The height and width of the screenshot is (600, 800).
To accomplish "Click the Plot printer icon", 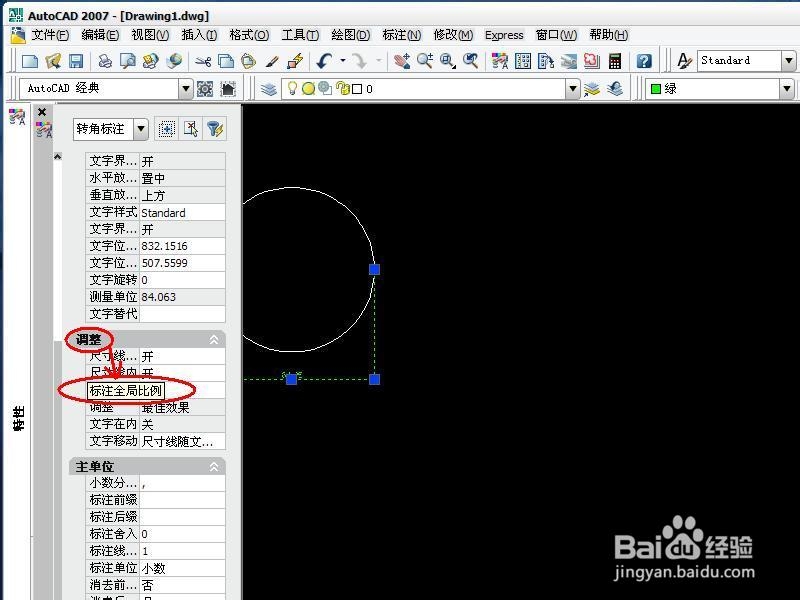I will [x=105, y=61].
